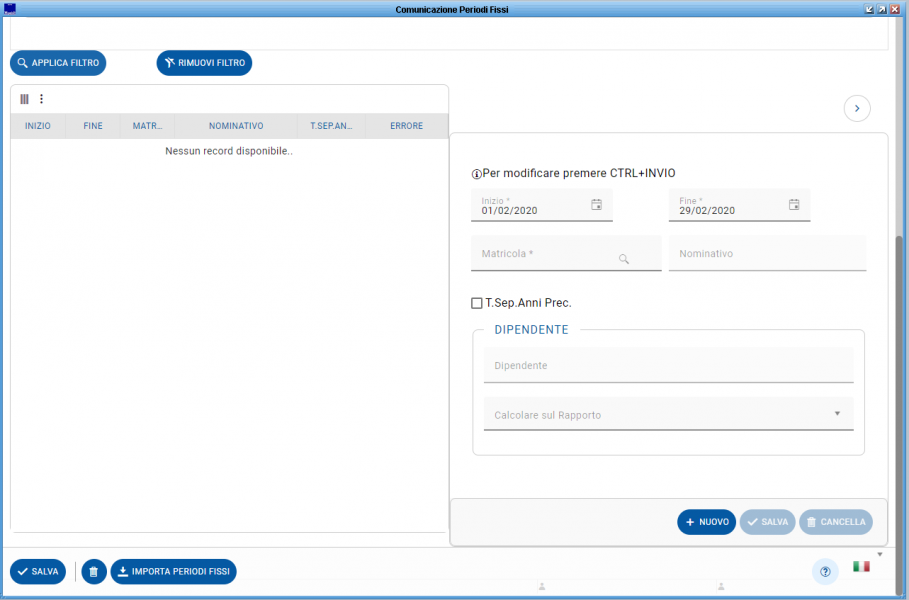Focus the Fine date field
Image resolution: width=909 pixels, height=600 pixels.
click(739, 205)
